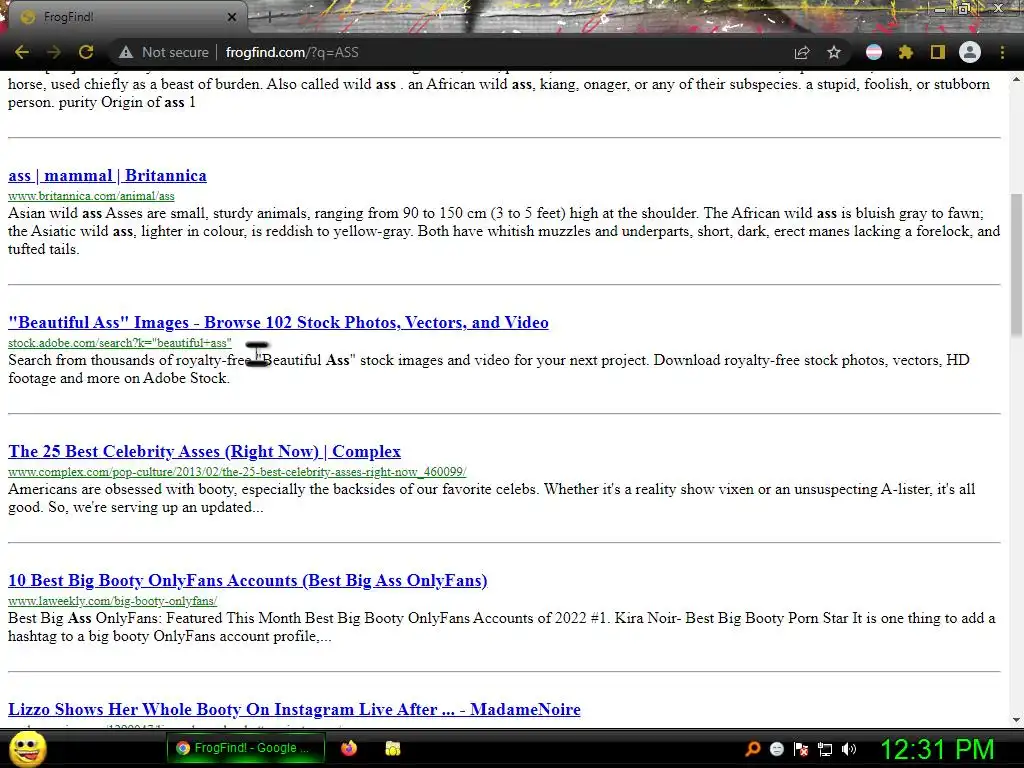The width and height of the screenshot is (1024, 768).
Task: Open 'The 25 Best Celebrity Asses' Complex link
Action: point(204,451)
